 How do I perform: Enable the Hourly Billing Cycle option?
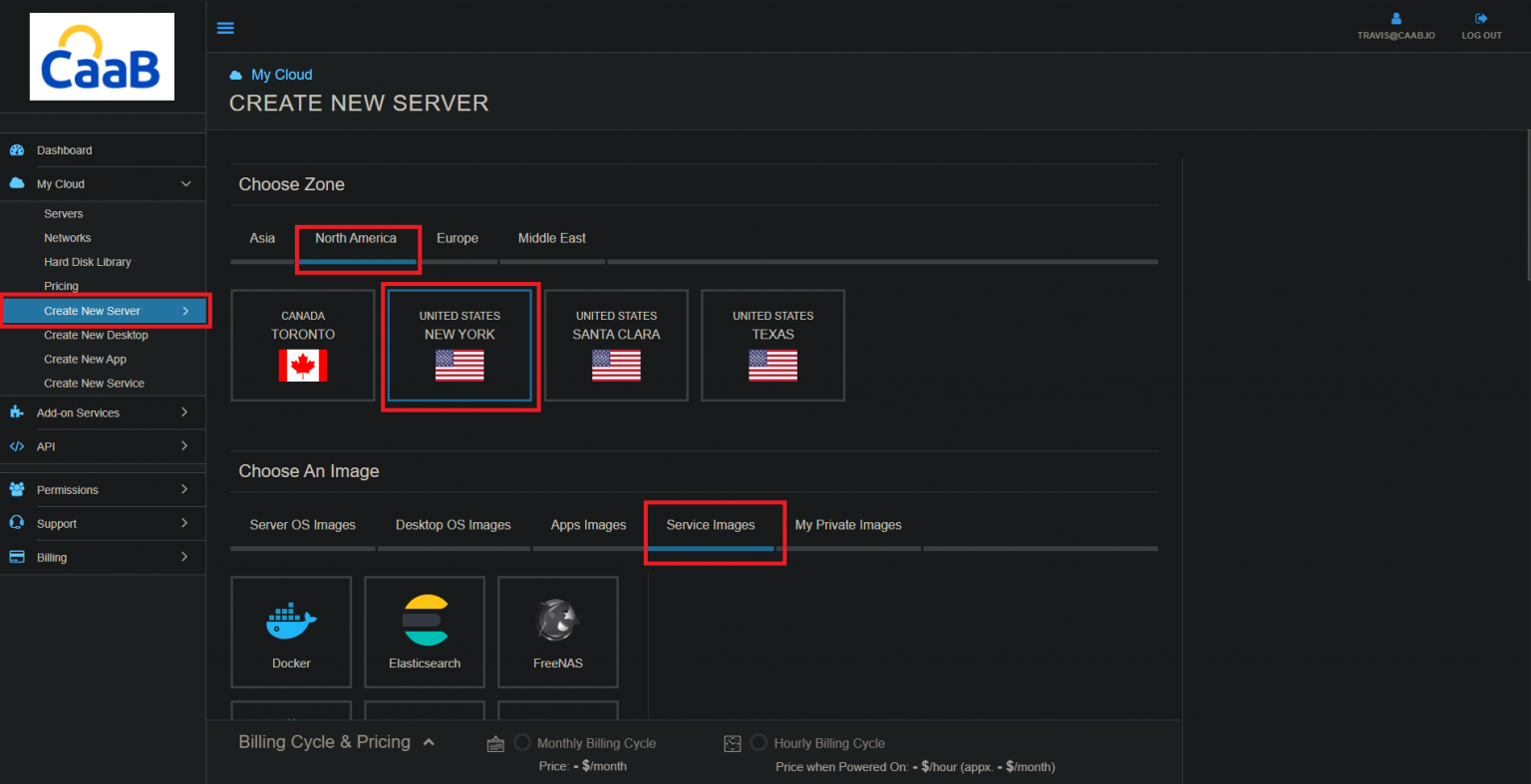(759, 742)
